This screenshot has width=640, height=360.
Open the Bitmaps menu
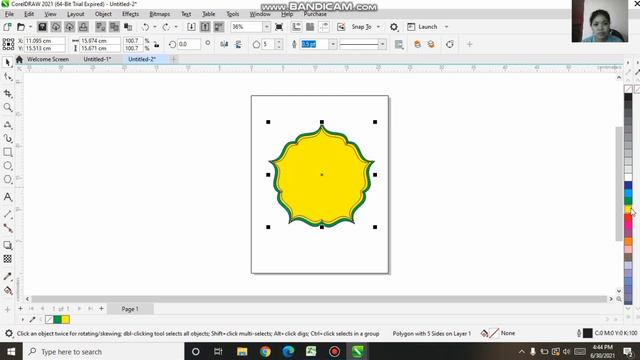[x=160, y=14]
